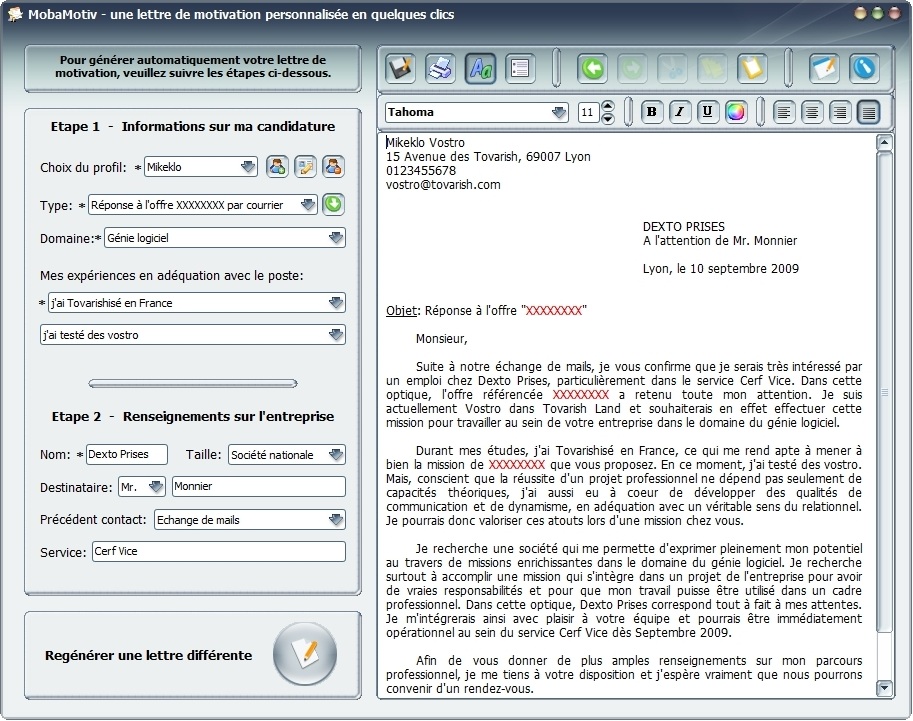Decrease font size with the down stepper
Screen dimensions: 913x721
[608, 118]
